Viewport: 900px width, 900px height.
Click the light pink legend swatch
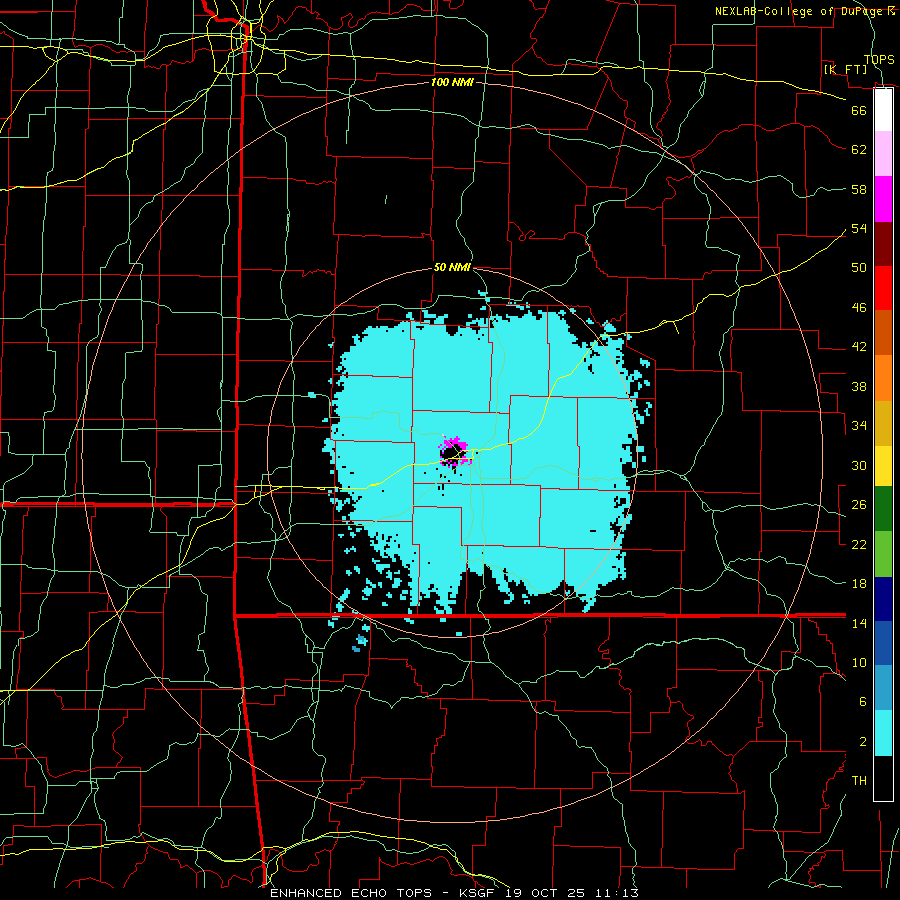[883, 154]
